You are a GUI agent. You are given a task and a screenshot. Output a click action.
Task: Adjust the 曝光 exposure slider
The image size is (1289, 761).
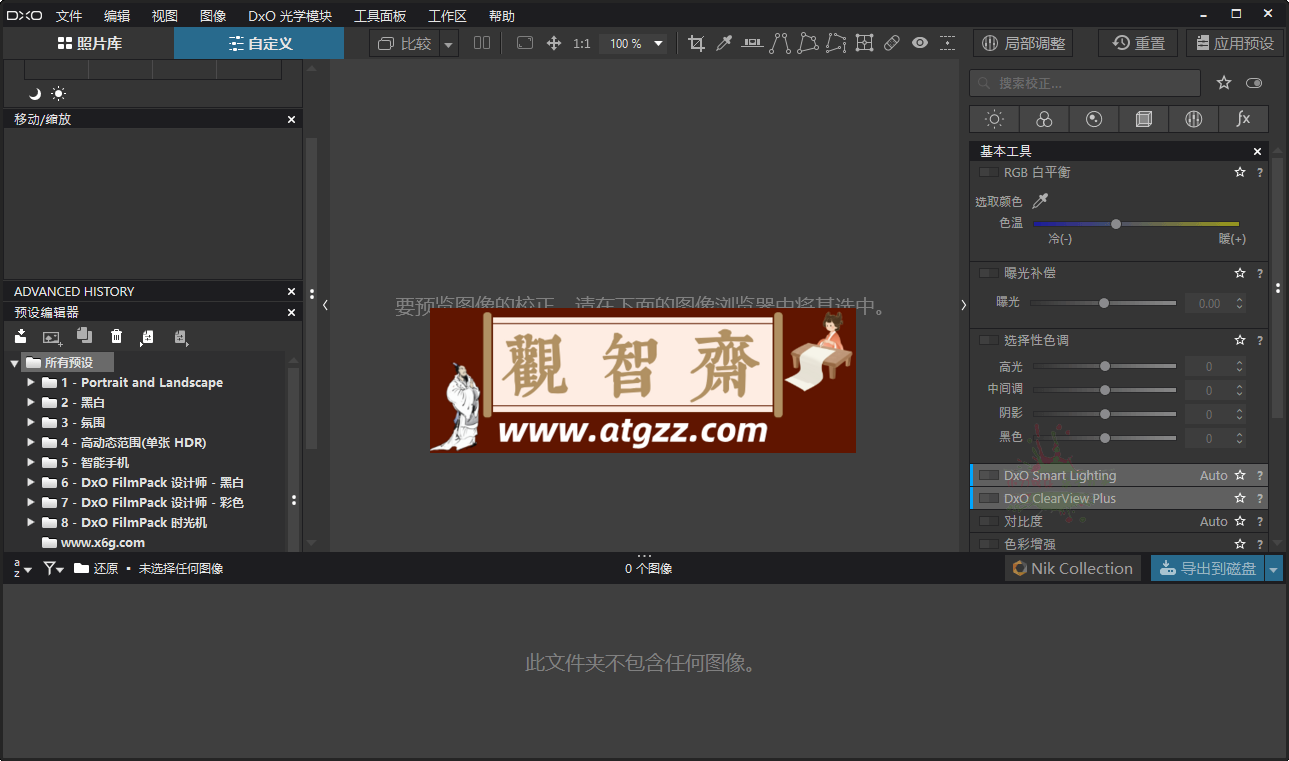1104,303
